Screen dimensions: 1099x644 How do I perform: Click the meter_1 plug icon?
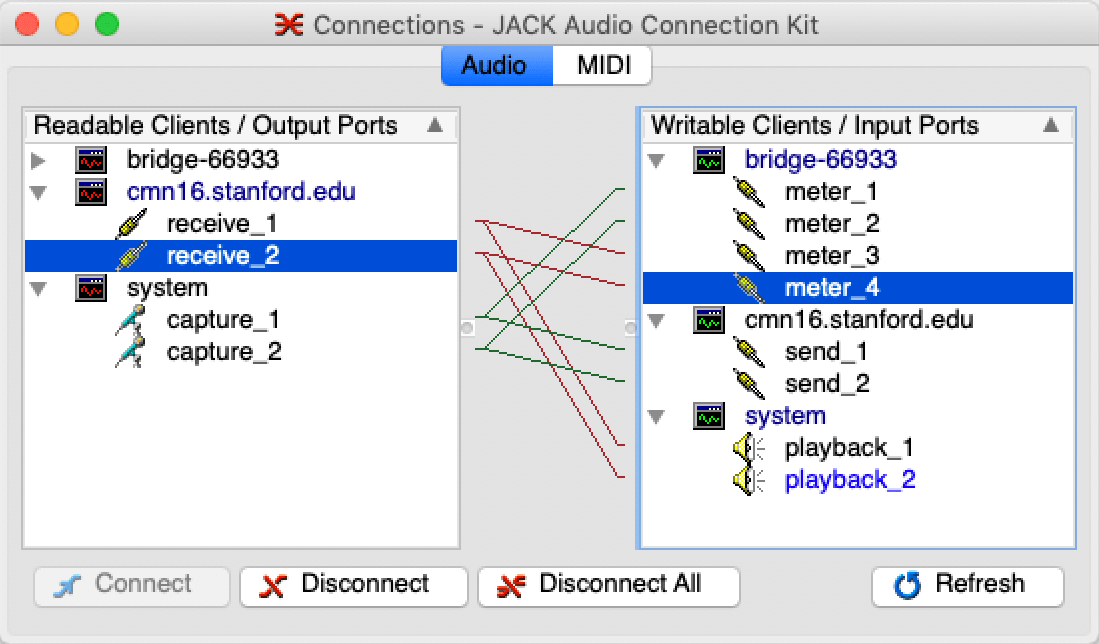pos(749,191)
